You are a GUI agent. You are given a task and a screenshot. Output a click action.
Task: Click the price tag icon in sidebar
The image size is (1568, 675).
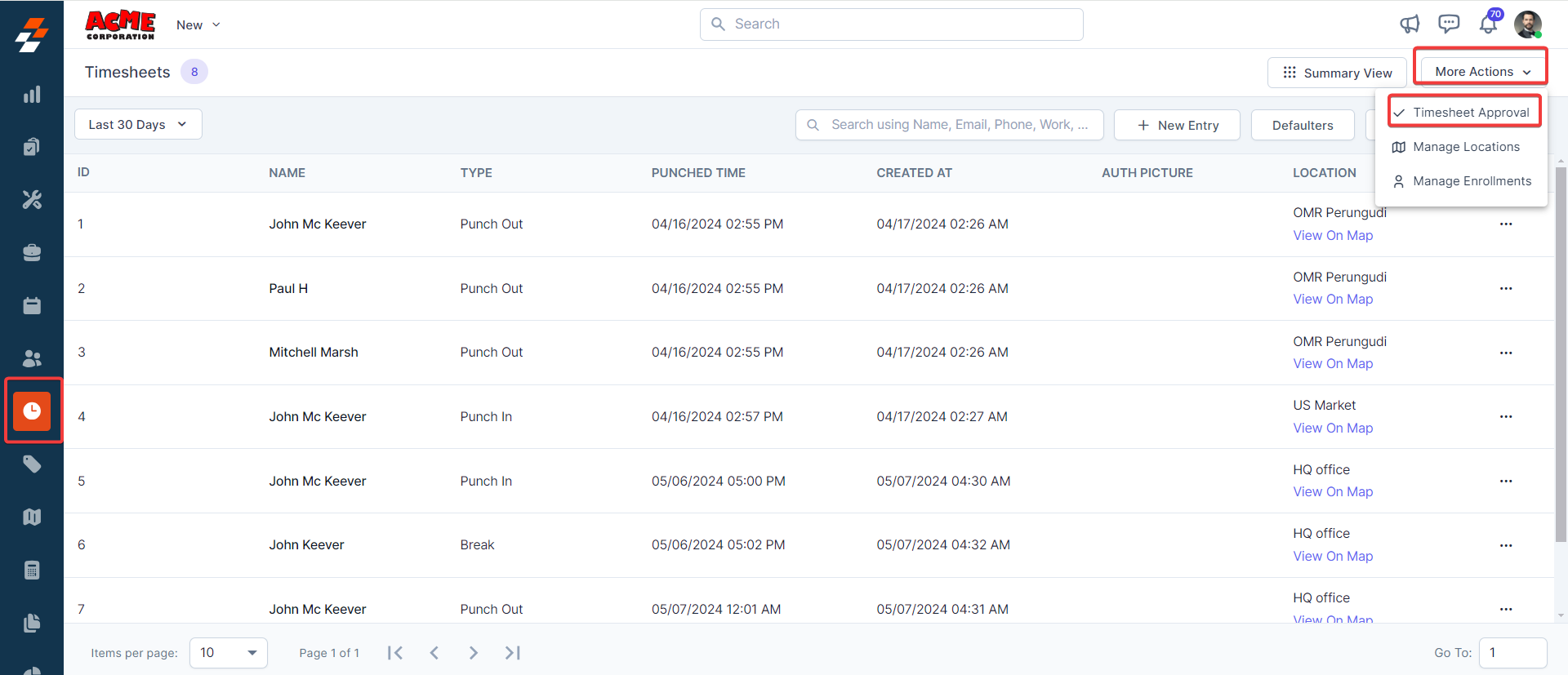32,464
